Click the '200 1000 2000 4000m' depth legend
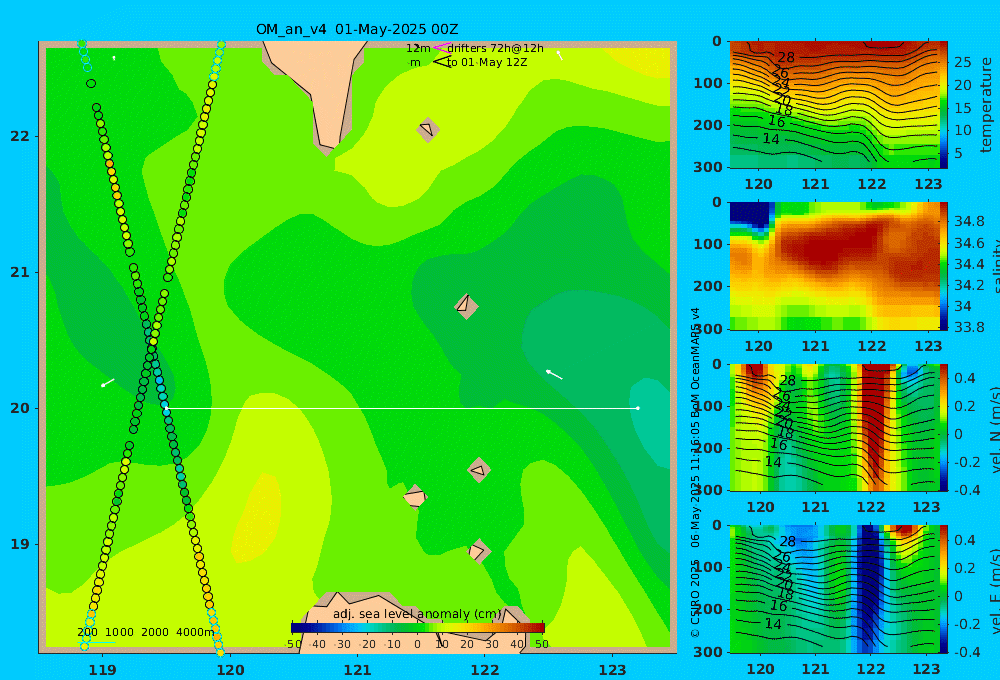 [146, 632]
